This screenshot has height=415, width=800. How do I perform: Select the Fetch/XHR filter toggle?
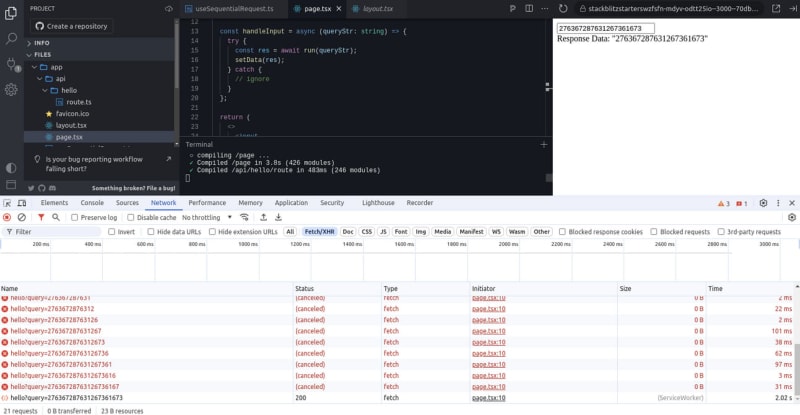(319, 232)
